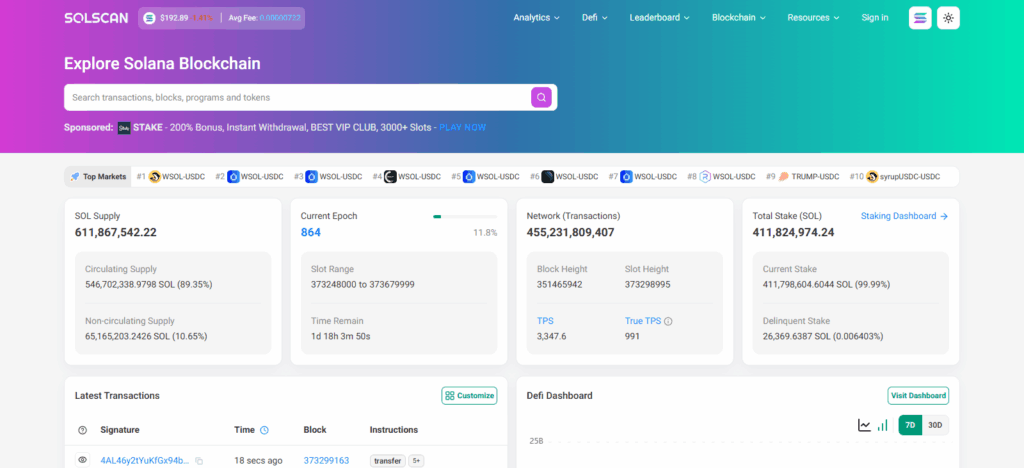Switch Defi Dashboard to line chart view
This screenshot has height=468, width=1024.
coord(864,425)
